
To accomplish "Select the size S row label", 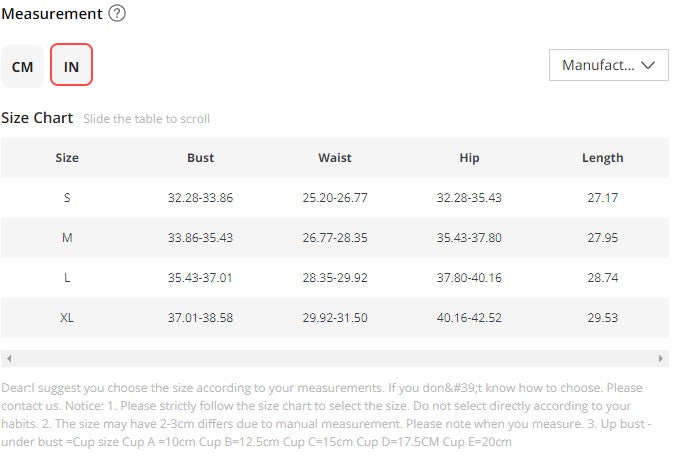I will click(67, 198).
